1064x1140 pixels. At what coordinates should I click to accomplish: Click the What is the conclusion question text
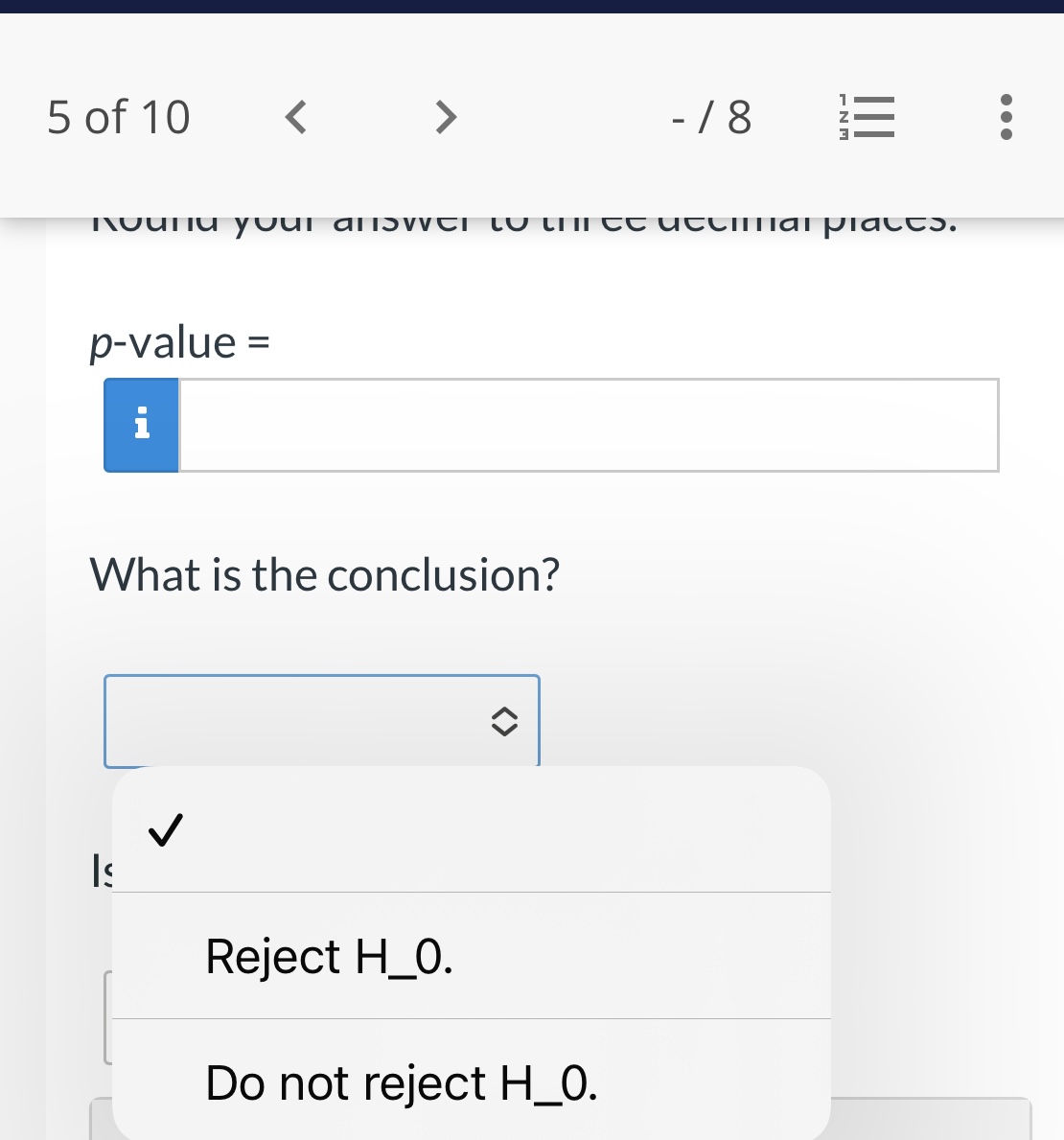click(323, 574)
